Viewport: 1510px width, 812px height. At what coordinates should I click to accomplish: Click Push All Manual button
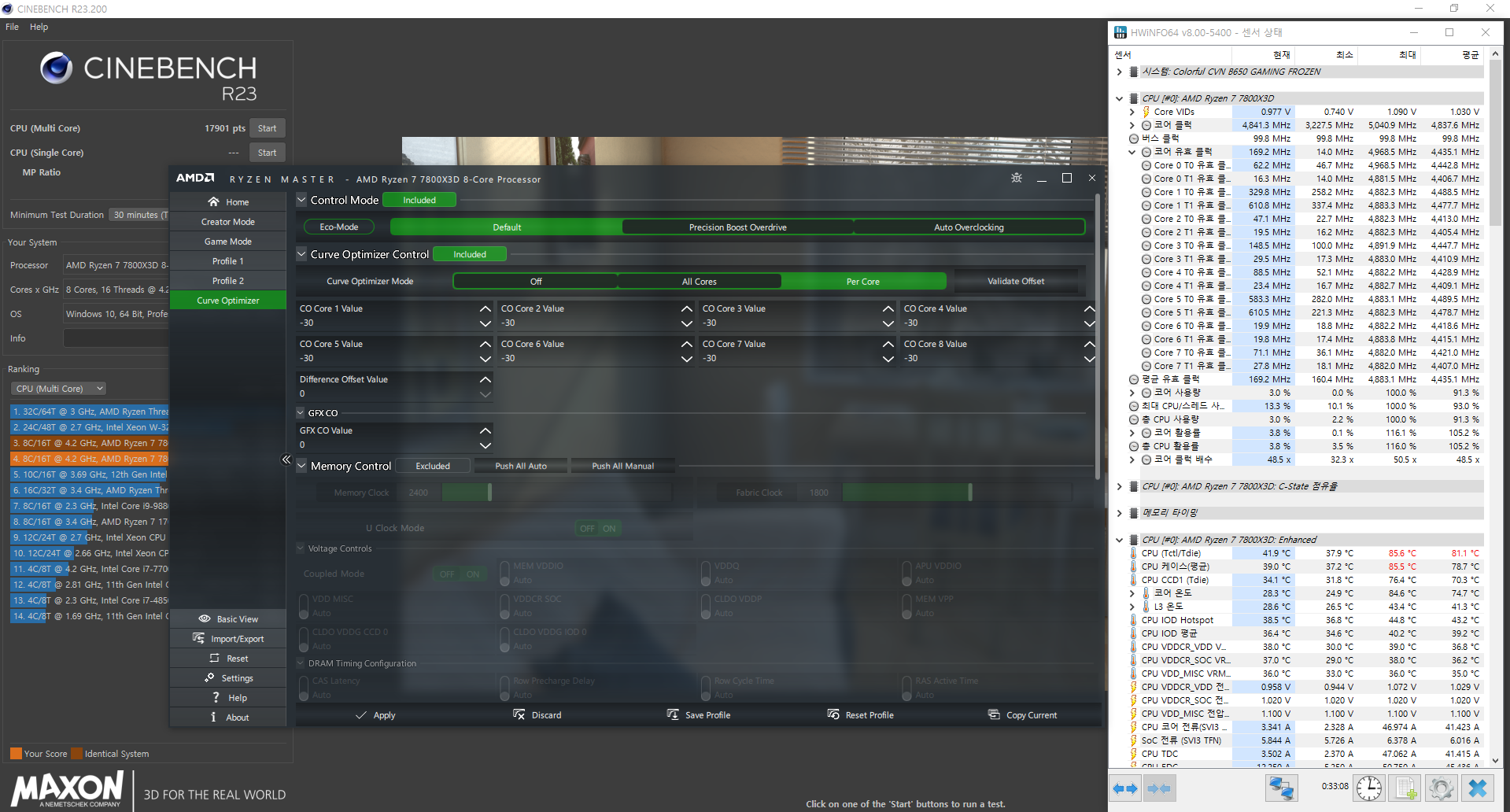pyautogui.click(x=623, y=466)
